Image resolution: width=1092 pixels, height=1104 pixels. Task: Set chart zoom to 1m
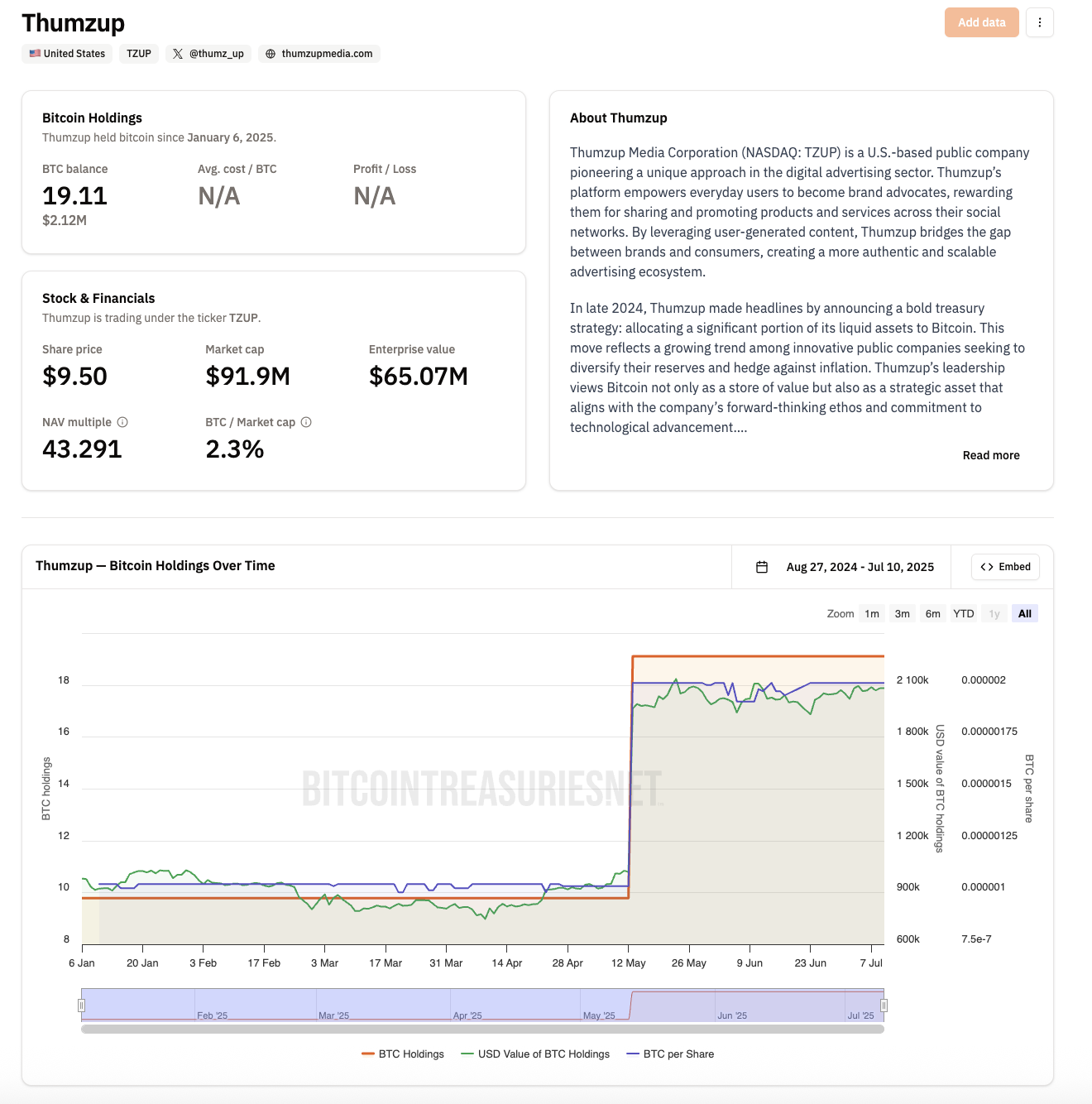(872, 614)
